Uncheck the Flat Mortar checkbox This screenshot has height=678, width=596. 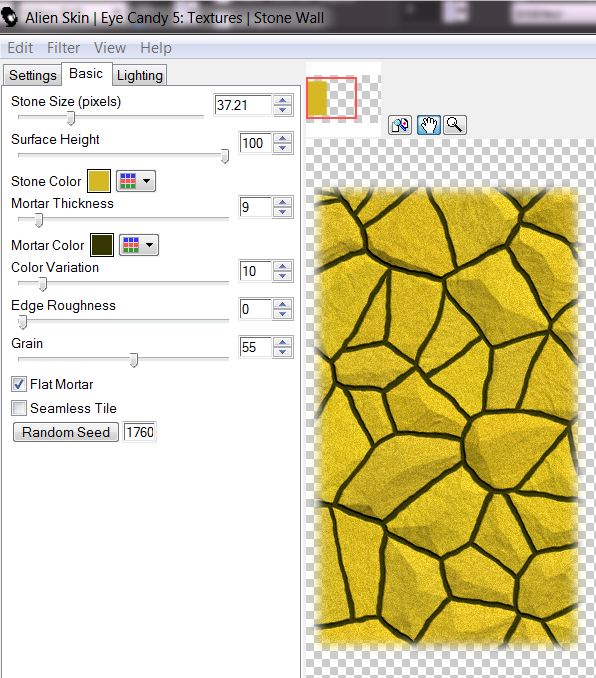click(19, 384)
